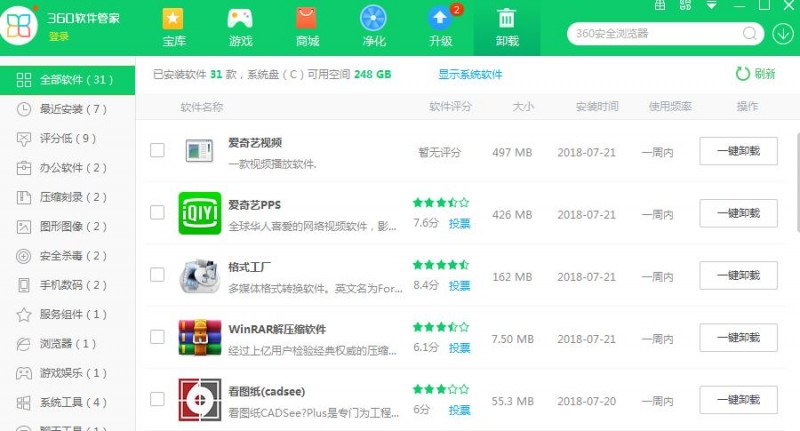Select 压缩刻录 (2) category
Viewport: 800px width, 431px height.
tap(67, 197)
